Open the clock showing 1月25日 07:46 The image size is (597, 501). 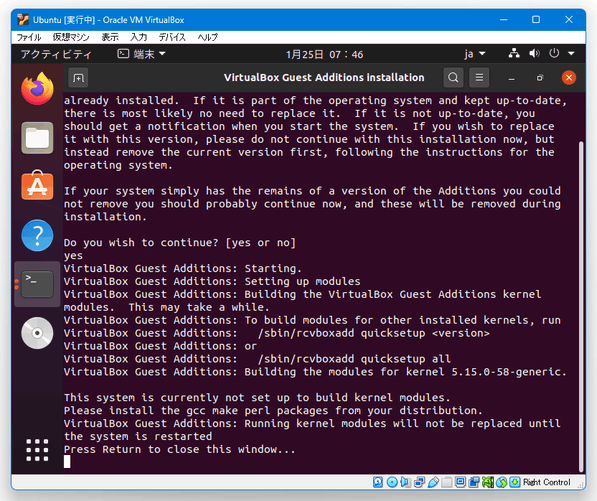(324, 54)
